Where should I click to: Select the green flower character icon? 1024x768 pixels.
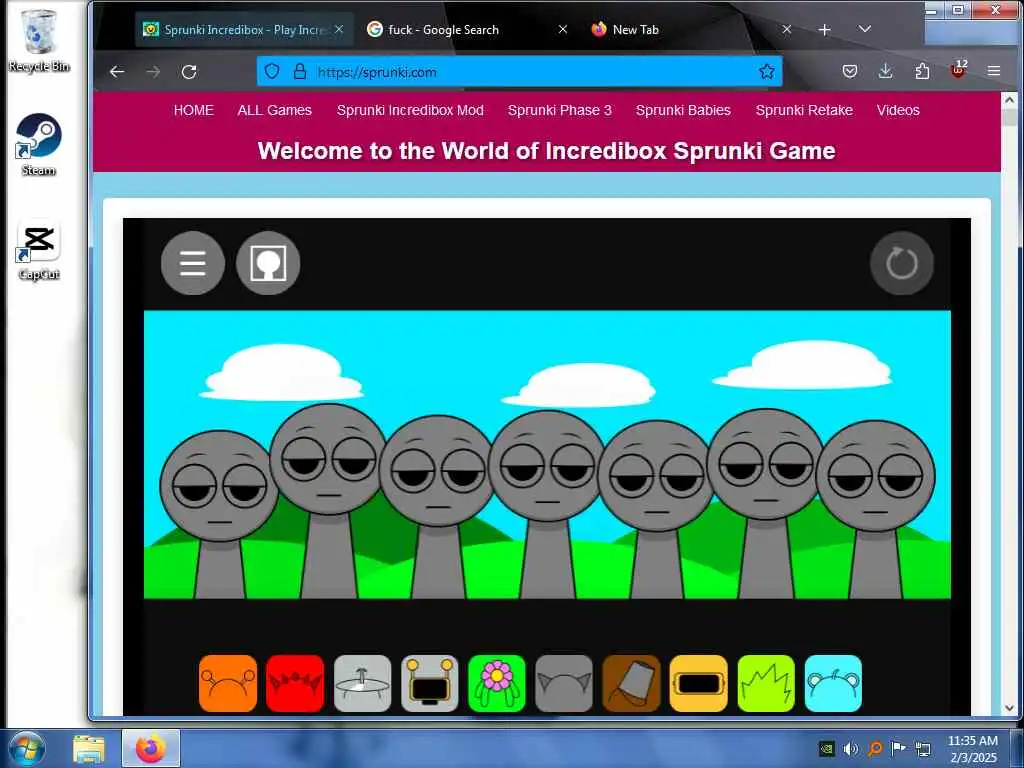click(497, 683)
